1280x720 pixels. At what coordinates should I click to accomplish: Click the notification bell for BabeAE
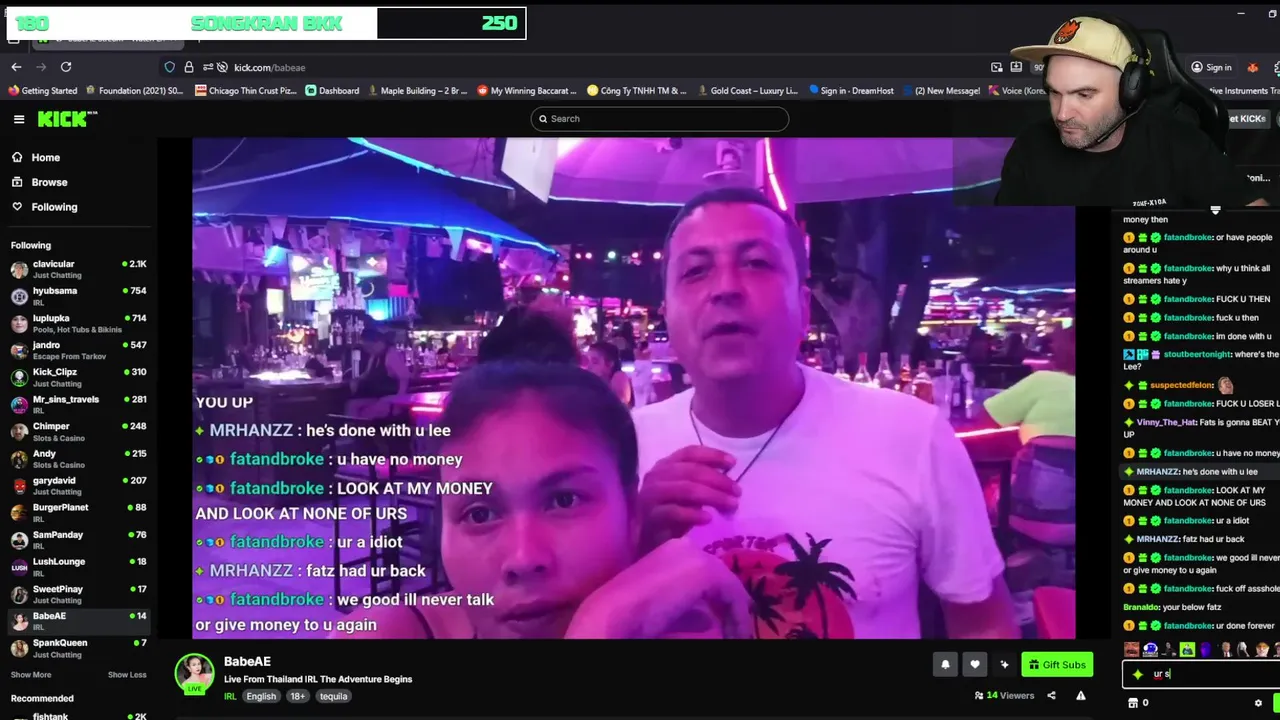point(945,665)
